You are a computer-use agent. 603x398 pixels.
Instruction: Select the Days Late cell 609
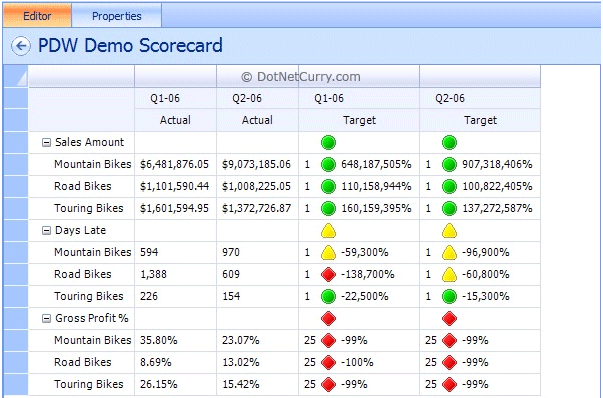point(257,275)
